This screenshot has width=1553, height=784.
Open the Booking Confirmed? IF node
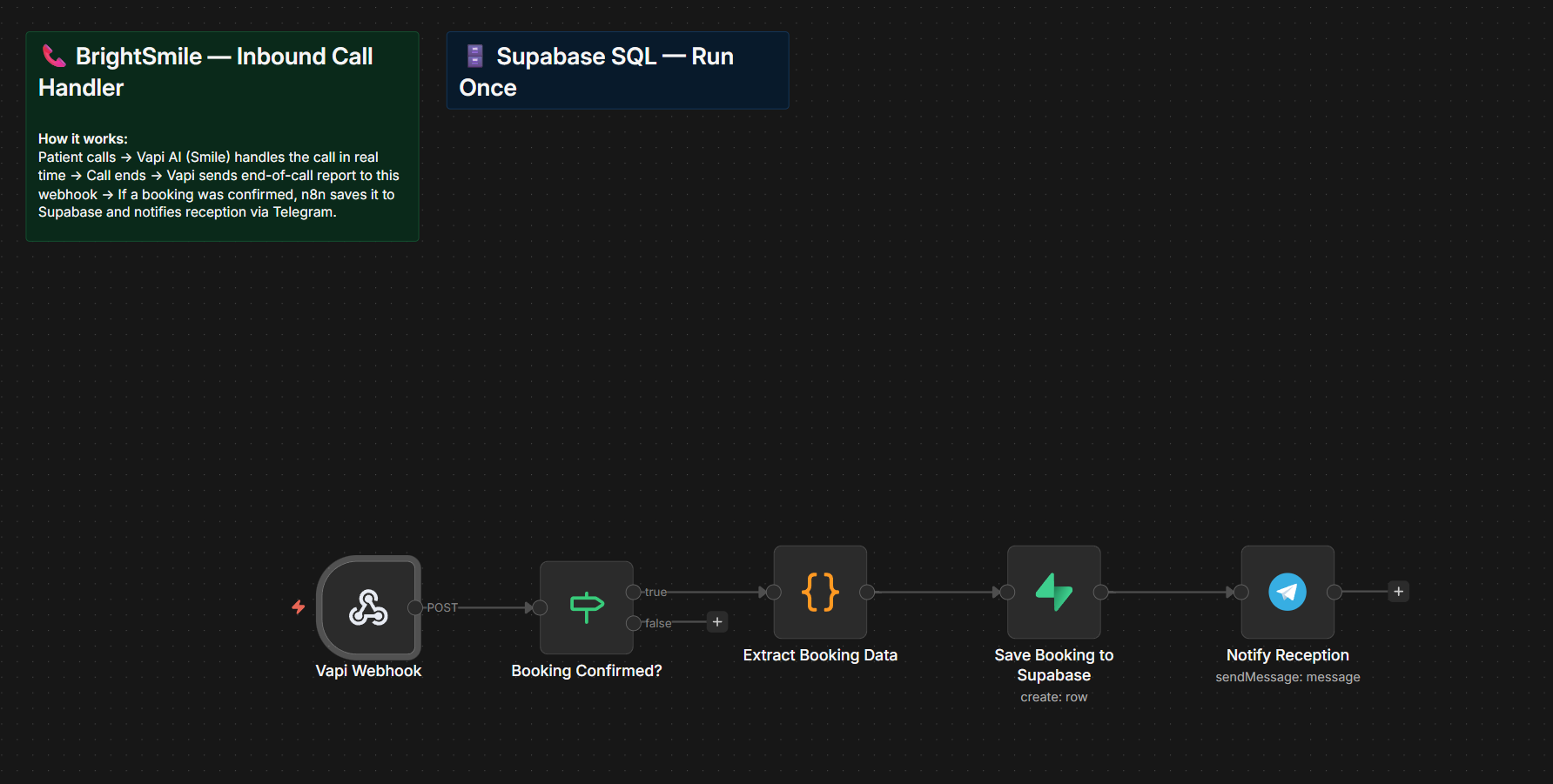[x=587, y=607]
